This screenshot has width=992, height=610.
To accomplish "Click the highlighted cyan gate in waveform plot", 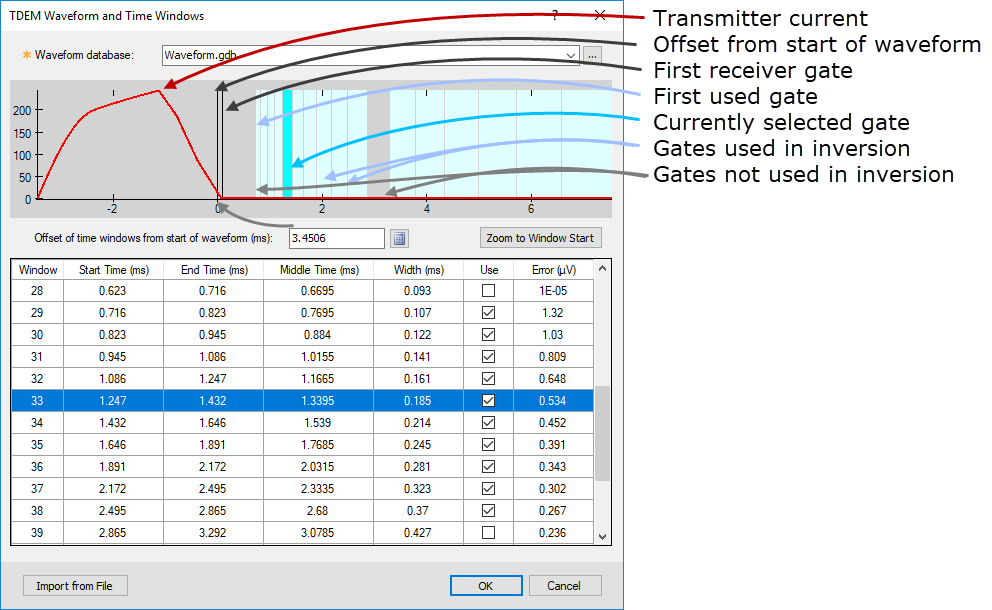I will tap(287, 144).
